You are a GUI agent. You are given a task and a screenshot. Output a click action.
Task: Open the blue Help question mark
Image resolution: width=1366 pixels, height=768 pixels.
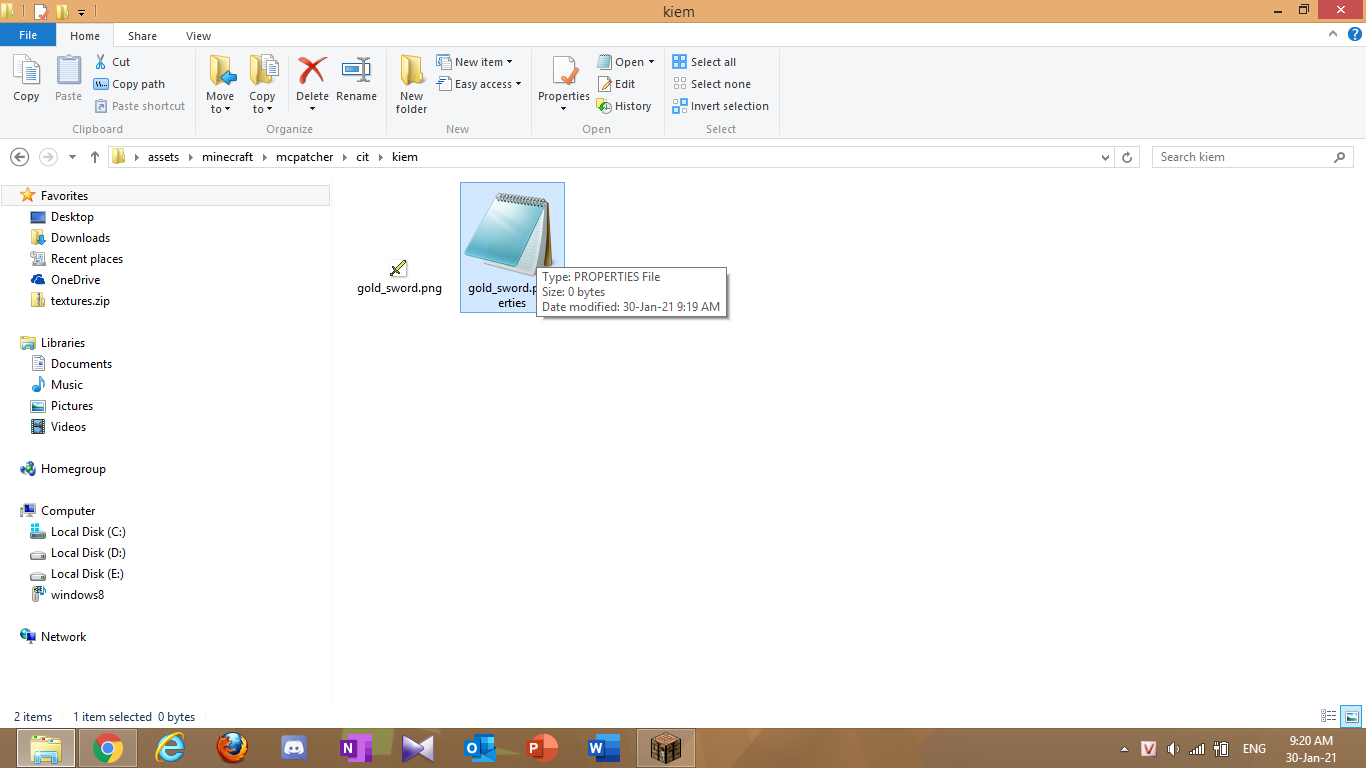coord(1355,34)
